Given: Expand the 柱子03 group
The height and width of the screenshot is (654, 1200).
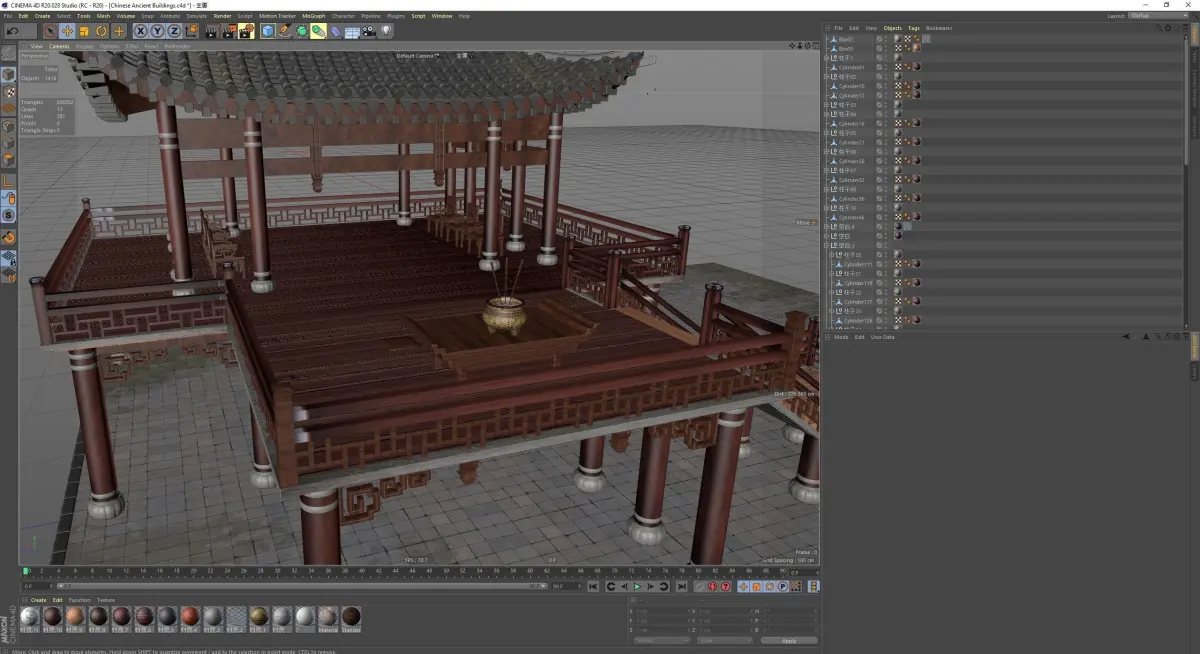Looking at the screenshot, I should click(826, 105).
